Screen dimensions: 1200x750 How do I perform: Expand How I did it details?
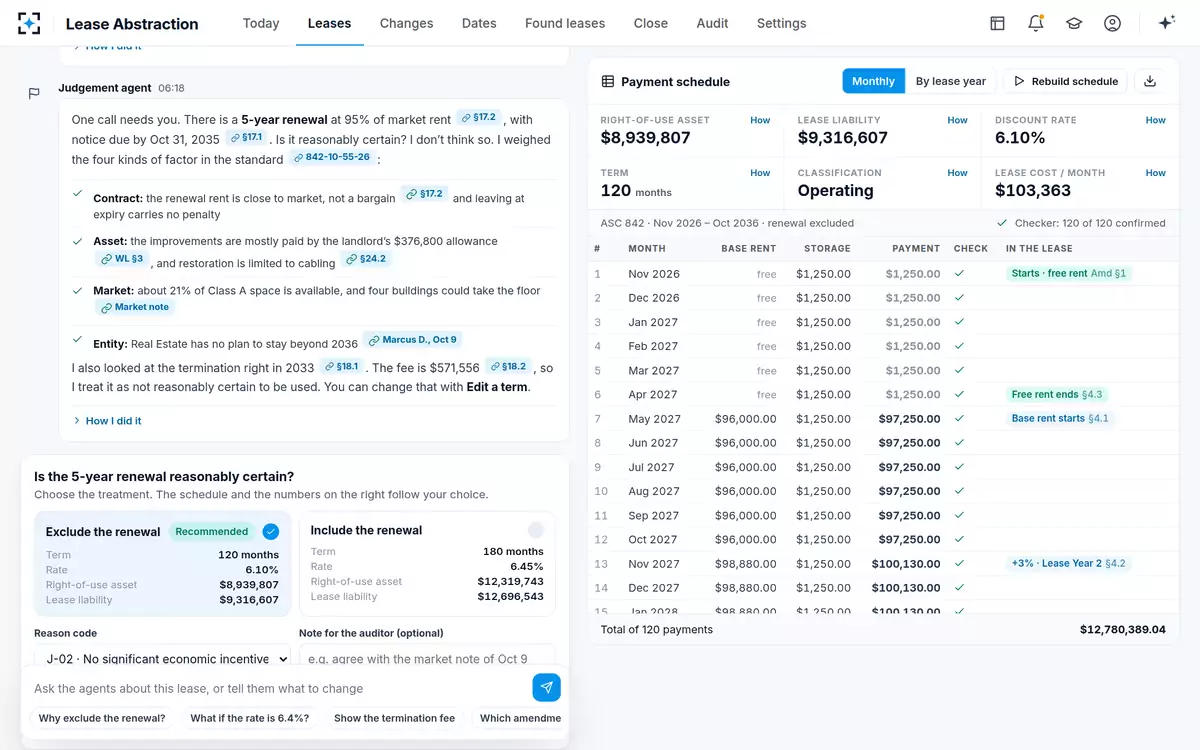[107, 421]
